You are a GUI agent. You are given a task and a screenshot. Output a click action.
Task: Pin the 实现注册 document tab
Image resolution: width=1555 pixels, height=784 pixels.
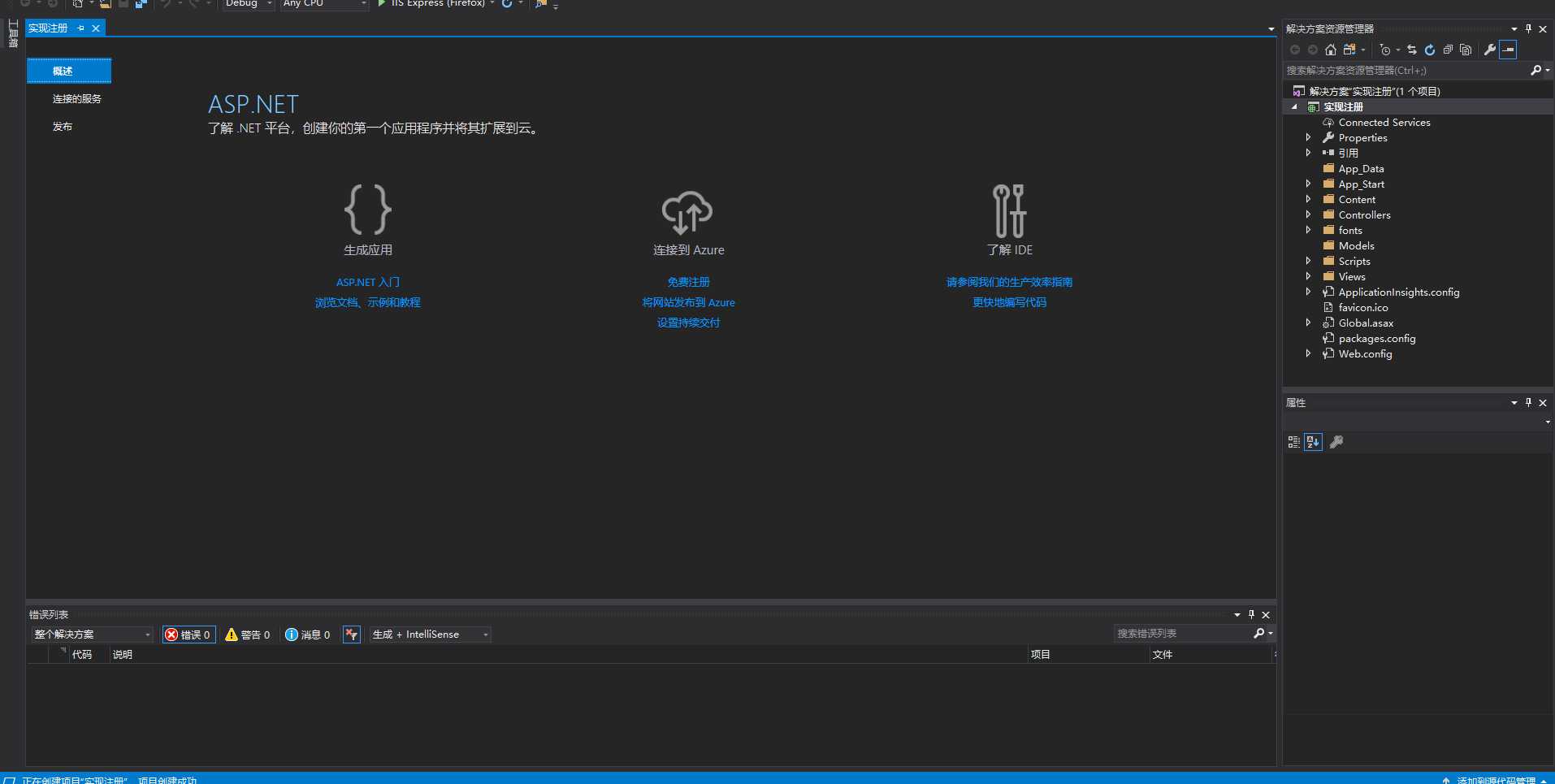pos(80,28)
